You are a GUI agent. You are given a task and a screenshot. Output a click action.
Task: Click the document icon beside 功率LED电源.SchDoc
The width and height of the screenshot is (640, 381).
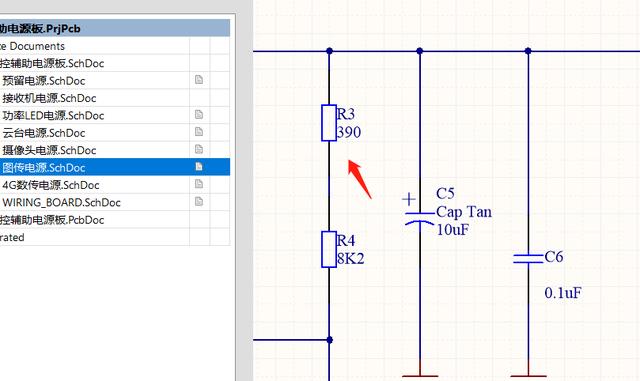coord(199,114)
